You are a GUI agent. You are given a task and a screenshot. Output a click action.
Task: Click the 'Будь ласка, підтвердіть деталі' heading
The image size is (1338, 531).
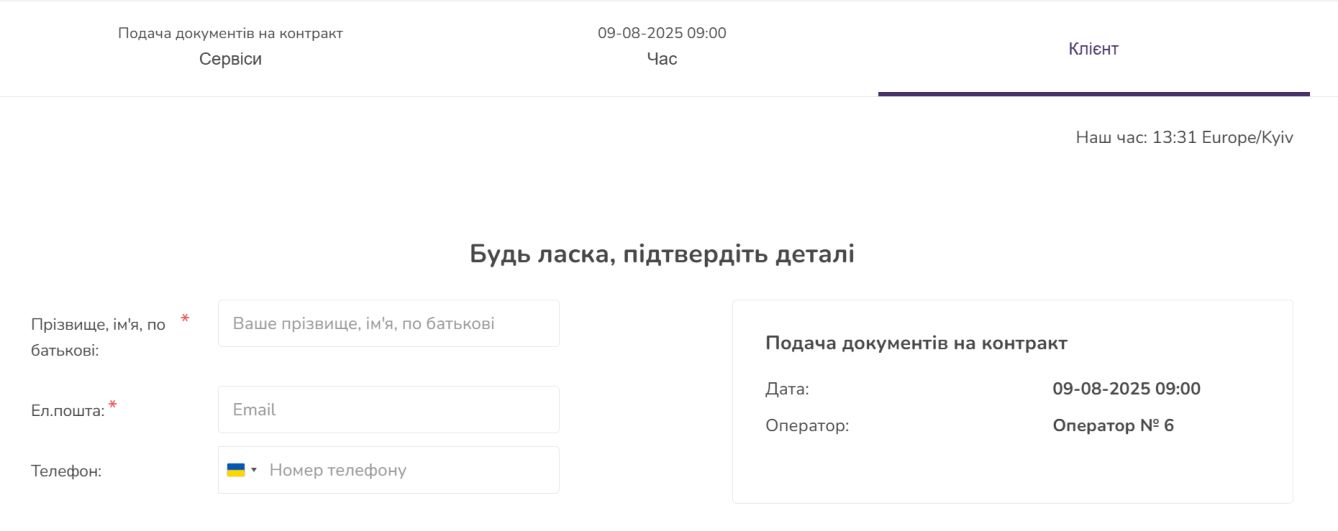pos(662,254)
